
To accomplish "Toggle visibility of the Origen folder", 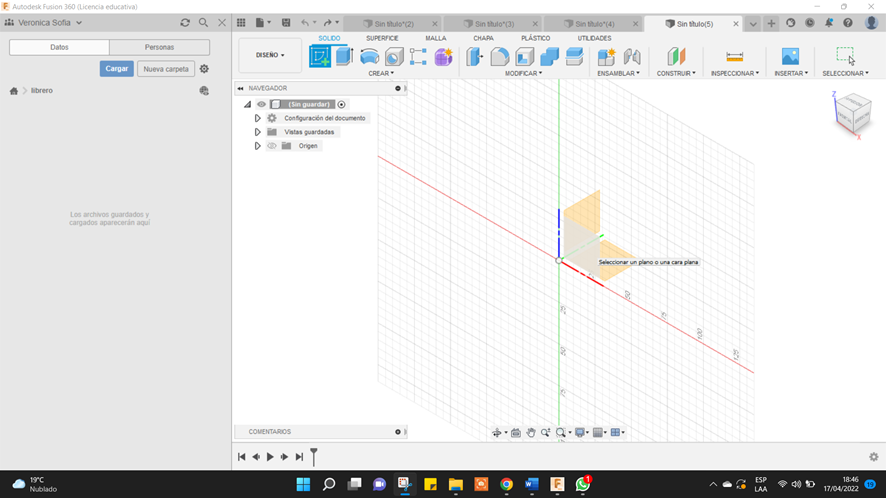I will point(272,146).
